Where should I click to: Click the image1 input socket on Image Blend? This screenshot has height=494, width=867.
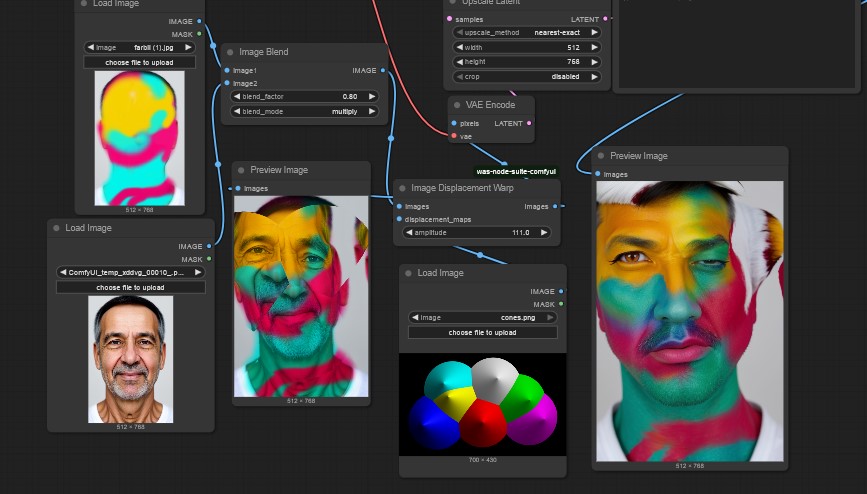click(227, 70)
